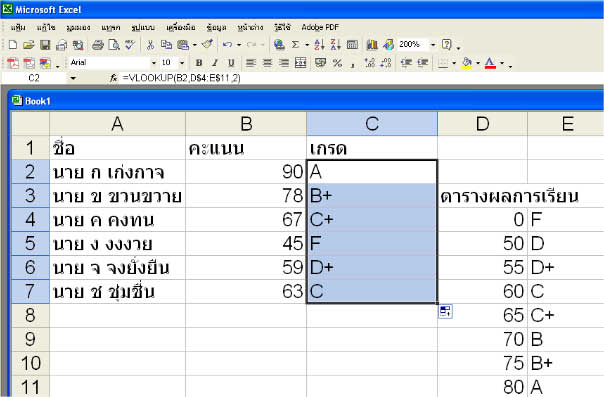Screen dimensions: 604x397
Task: Open Excel Help question mark icon
Action: [x=447, y=45]
